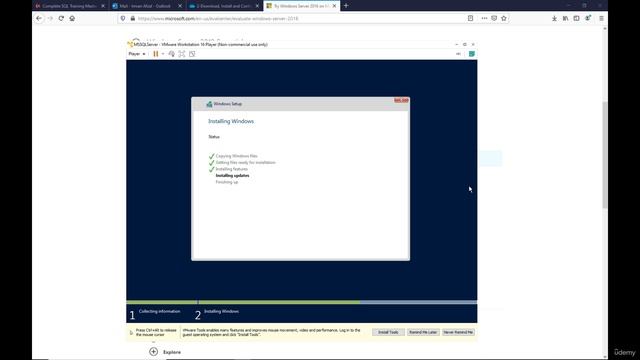Click the browser forward arrow
This screenshot has width=640, height=360.
(50, 18)
